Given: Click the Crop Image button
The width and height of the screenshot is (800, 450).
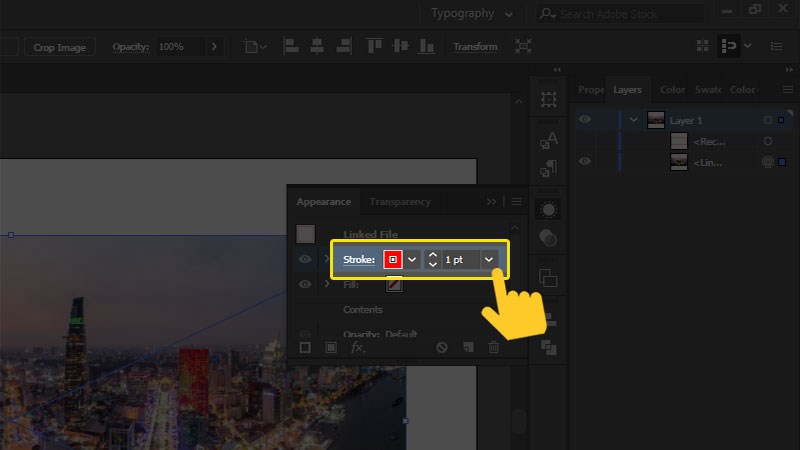Looking at the screenshot, I should [x=58, y=47].
